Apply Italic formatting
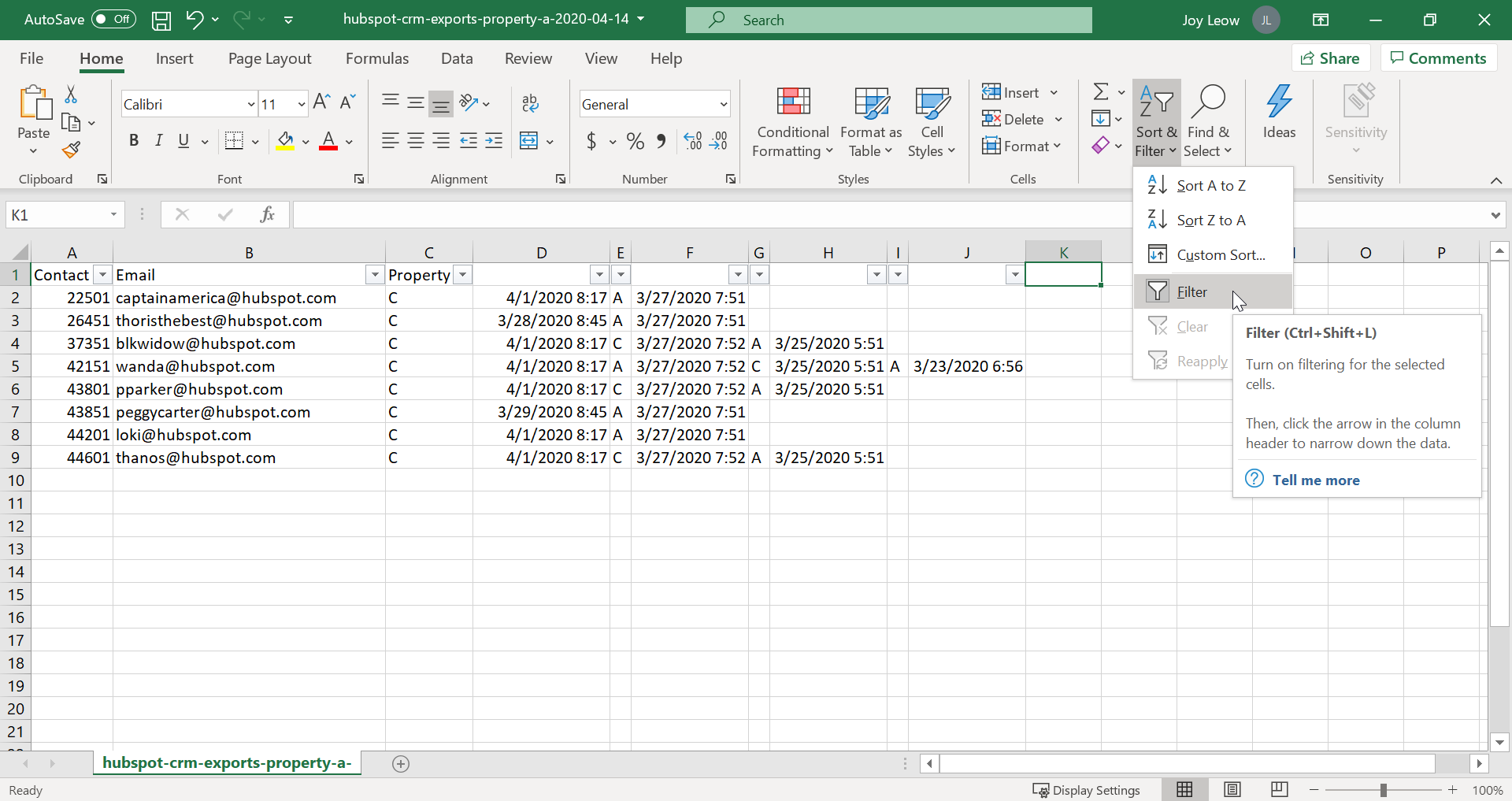The height and width of the screenshot is (801, 1512). click(x=158, y=140)
